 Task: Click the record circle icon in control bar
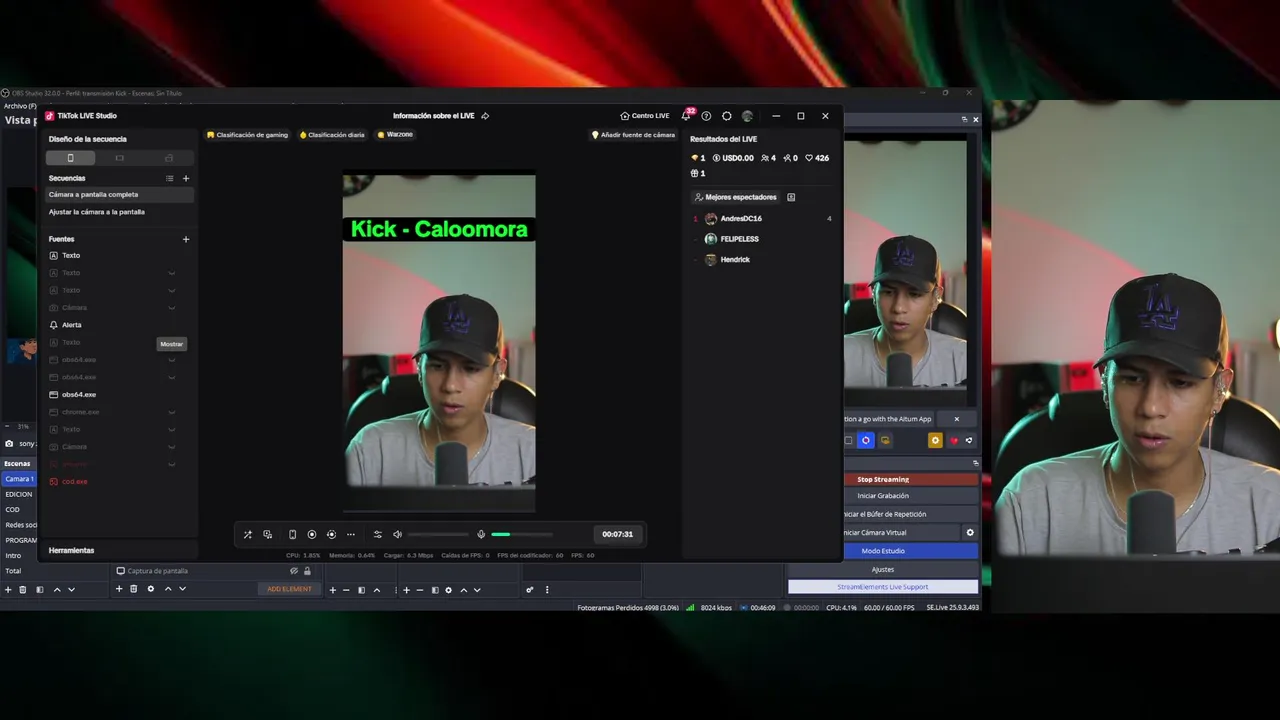(x=312, y=534)
